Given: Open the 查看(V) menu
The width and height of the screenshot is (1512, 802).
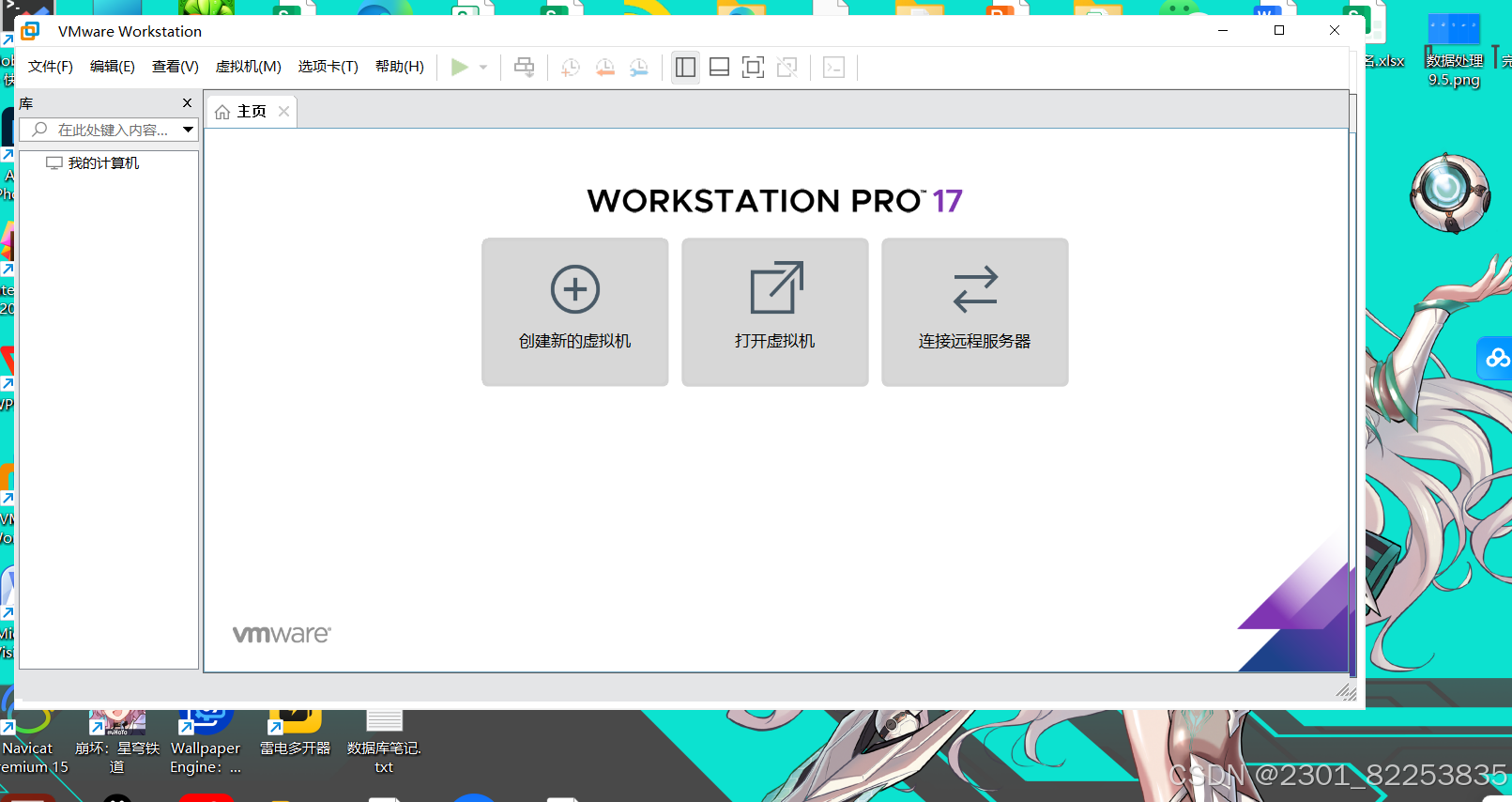Looking at the screenshot, I should (x=176, y=67).
